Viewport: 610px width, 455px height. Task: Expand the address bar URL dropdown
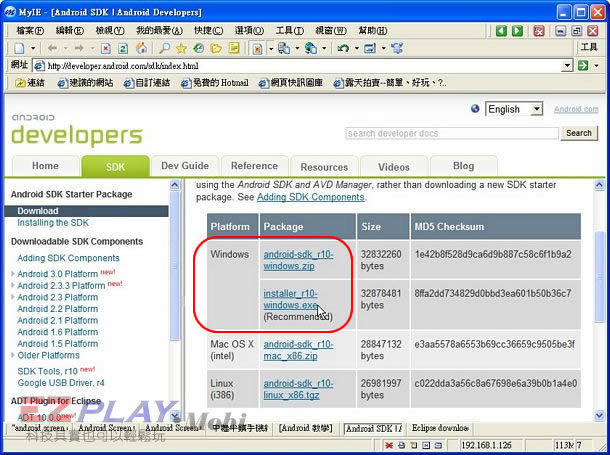point(568,66)
